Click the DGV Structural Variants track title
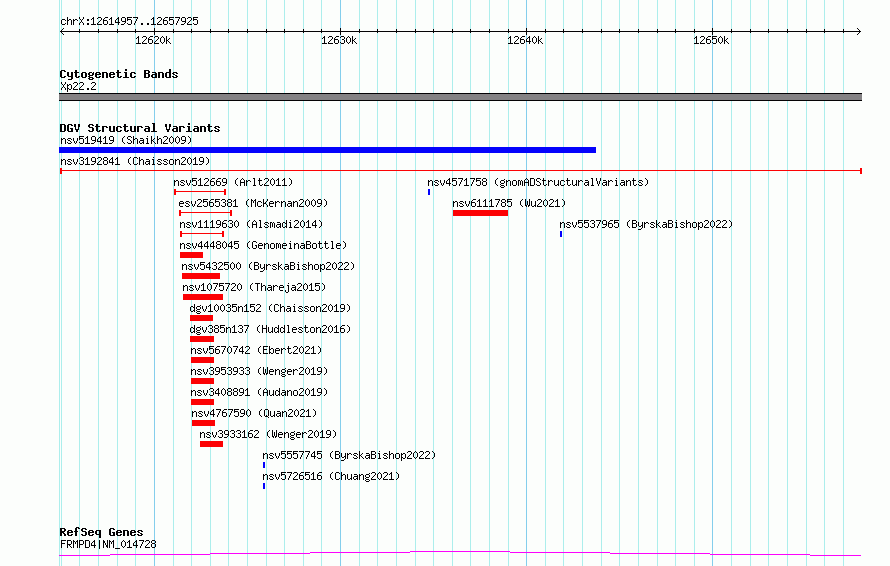Viewport: 890px width, 566px height. tap(140, 128)
